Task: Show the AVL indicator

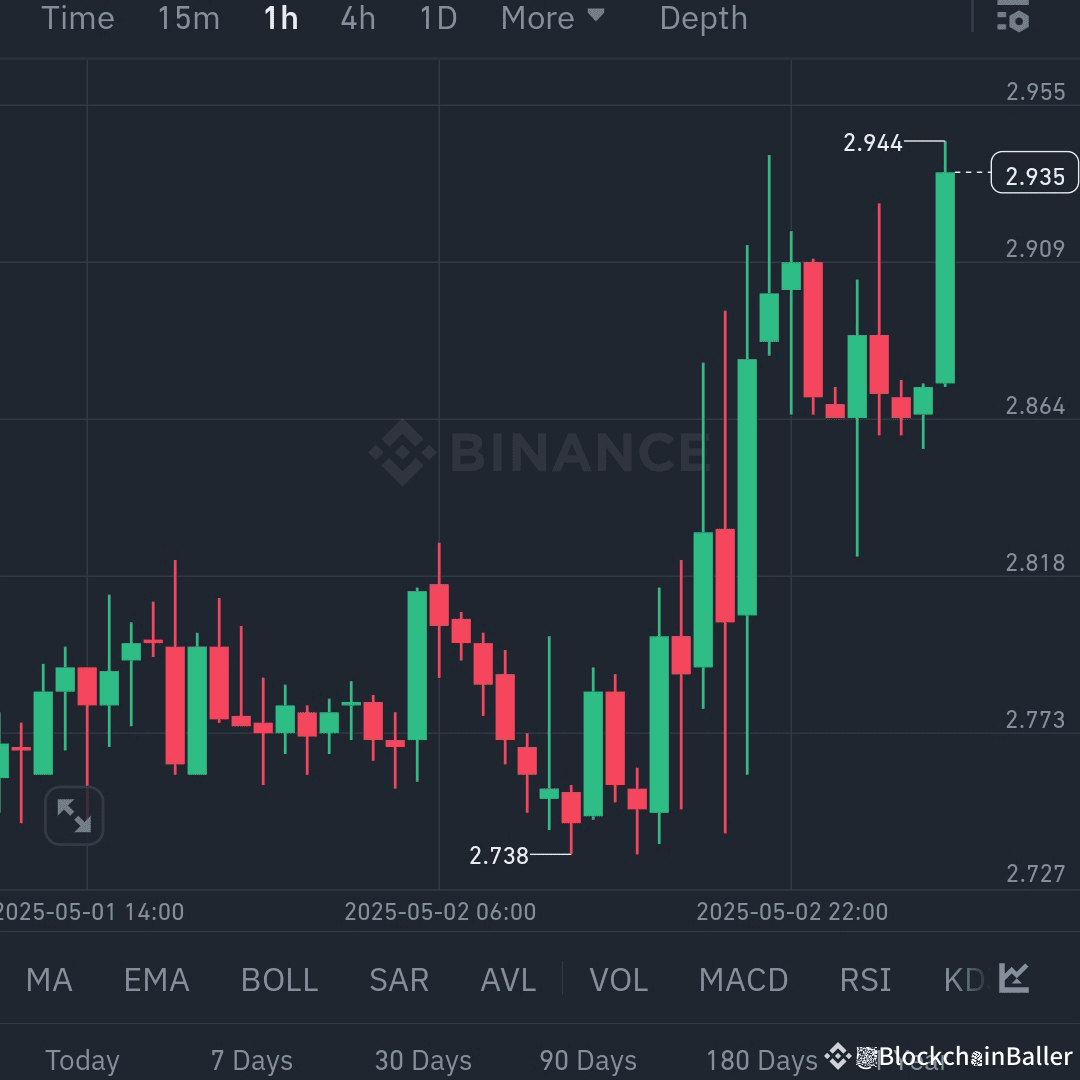Action: [507, 980]
